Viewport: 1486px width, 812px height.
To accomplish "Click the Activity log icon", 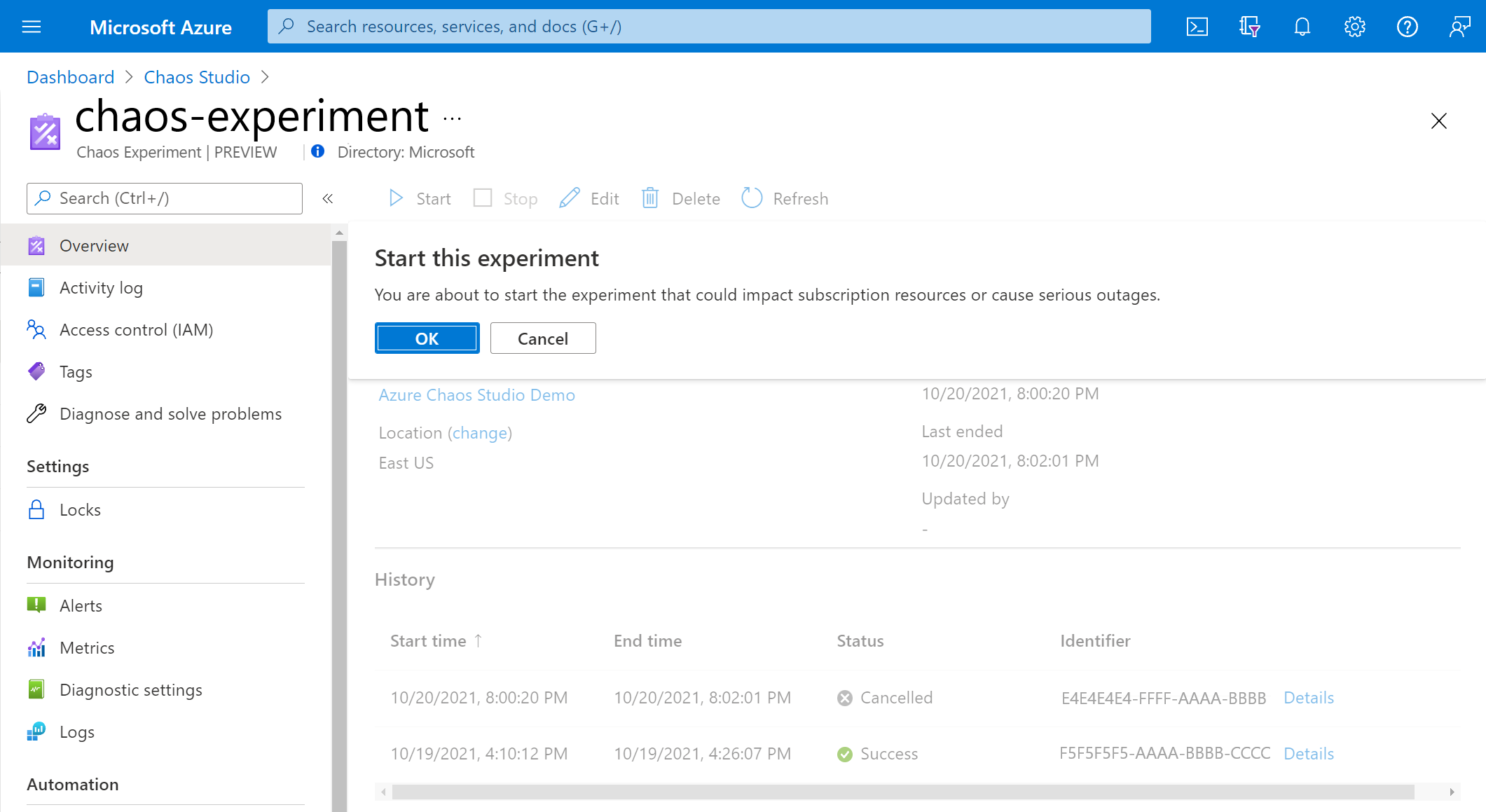I will pyautogui.click(x=36, y=287).
